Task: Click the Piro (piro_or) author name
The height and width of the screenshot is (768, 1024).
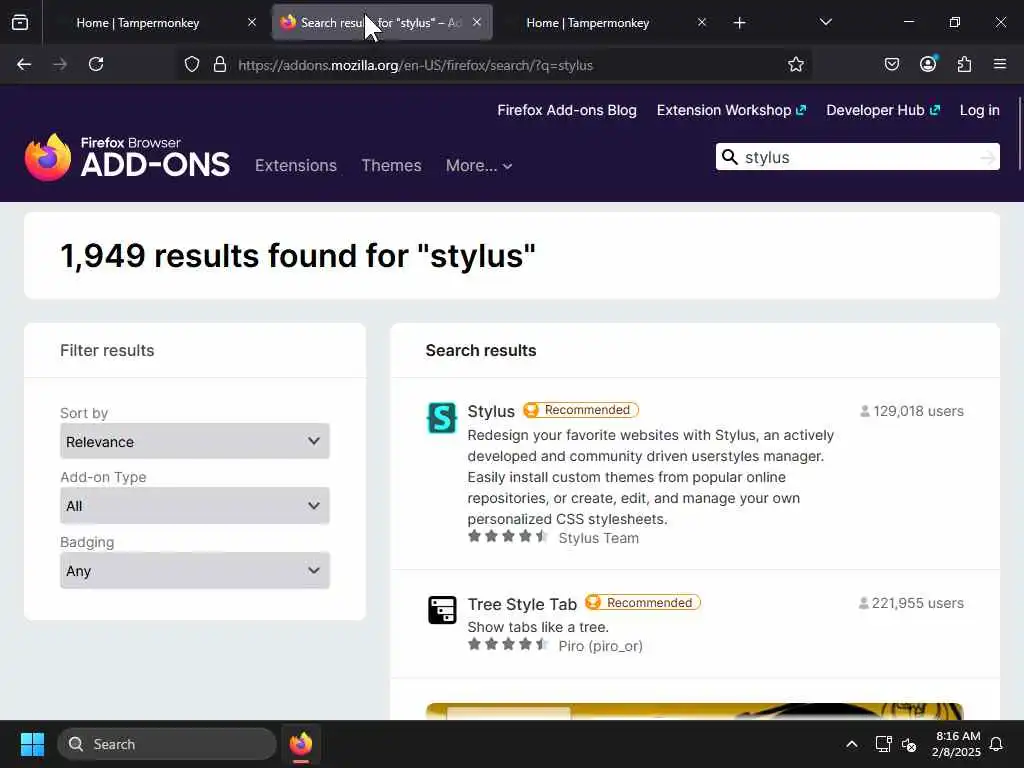Action: pyautogui.click(x=601, y=646)
